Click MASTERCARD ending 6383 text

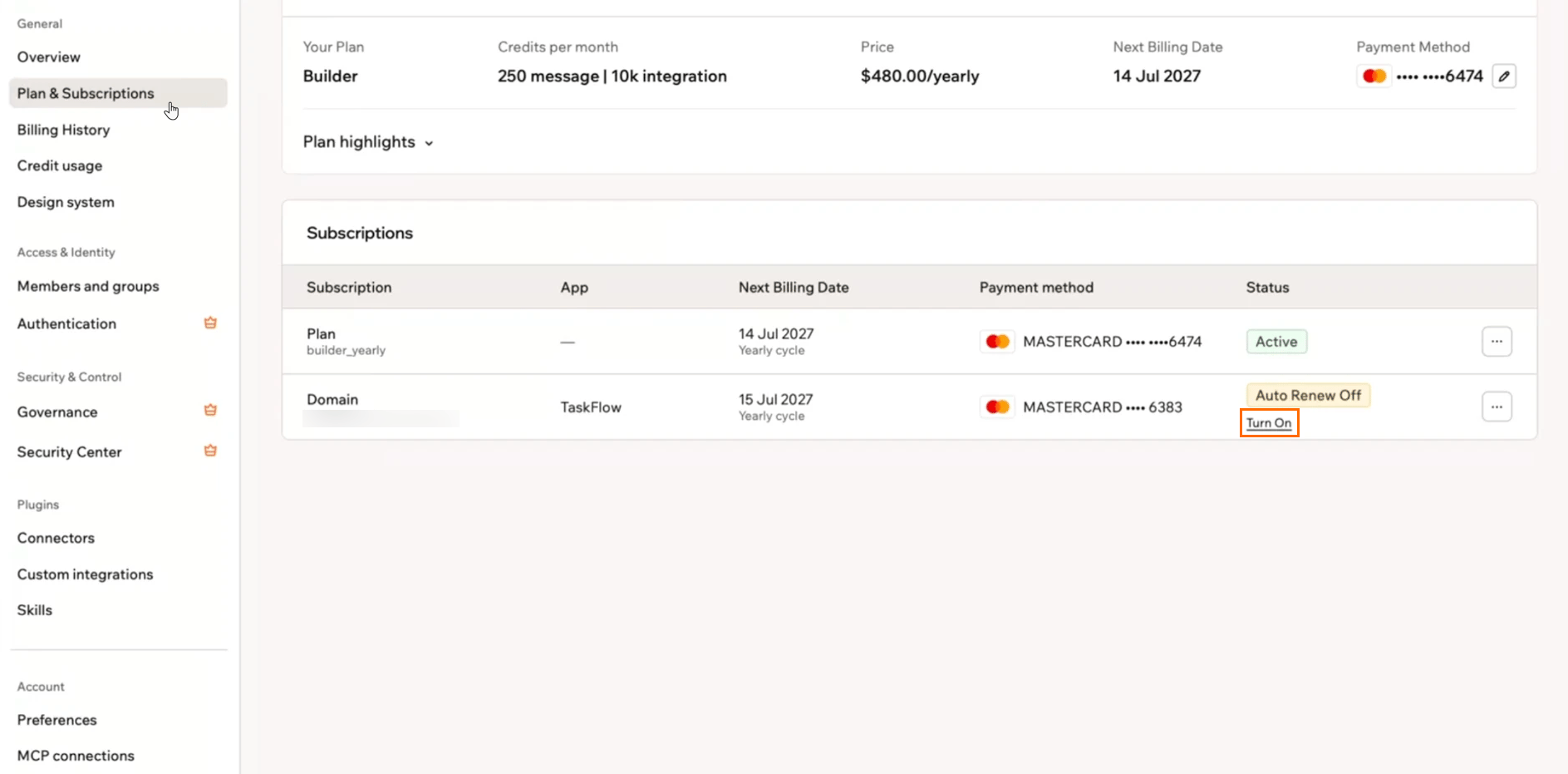coord(1103,407)
